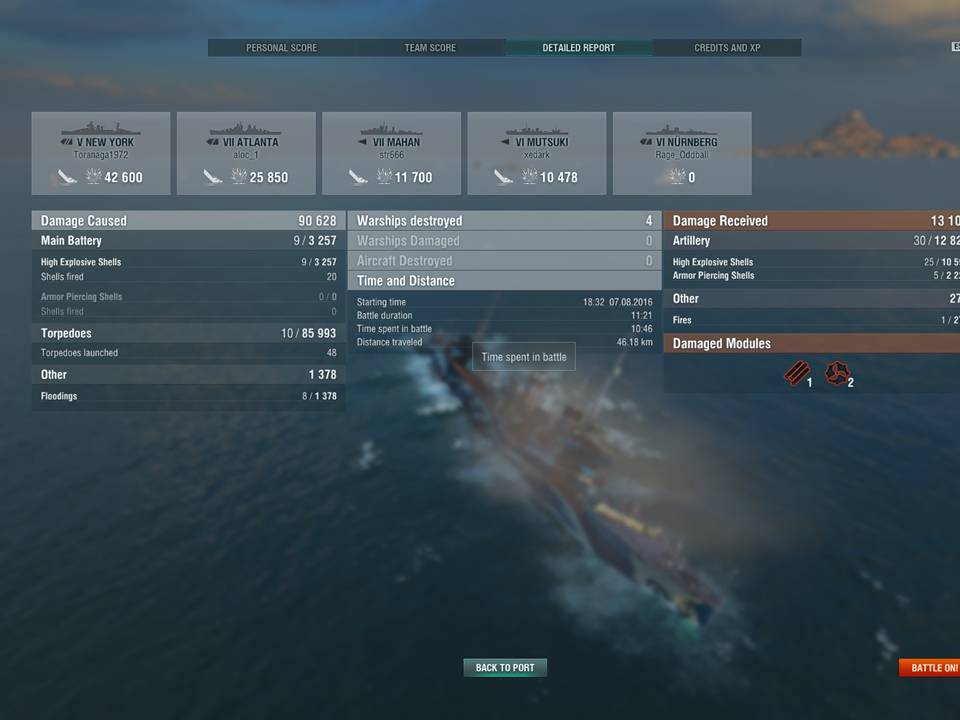Click the damaged engine module icon
The height and width of the screenshot is (720, 960).
(838, 373)
